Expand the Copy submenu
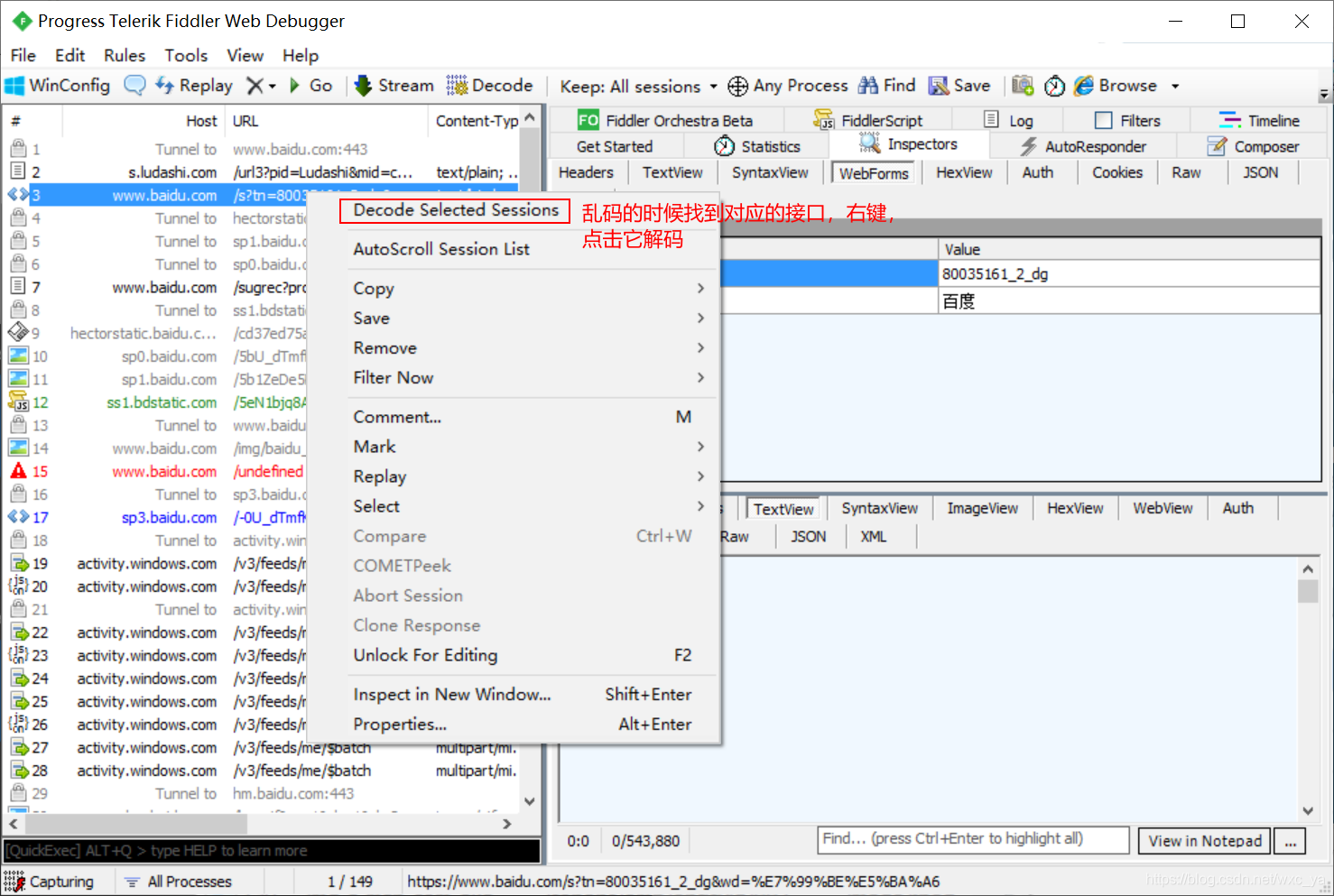Image resolution: width=1334 pixels, height=896 pixels. click(528, 289)
